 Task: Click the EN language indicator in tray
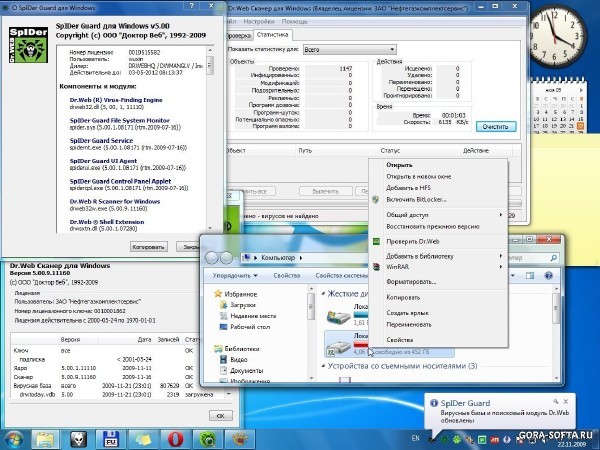point(416,439)
